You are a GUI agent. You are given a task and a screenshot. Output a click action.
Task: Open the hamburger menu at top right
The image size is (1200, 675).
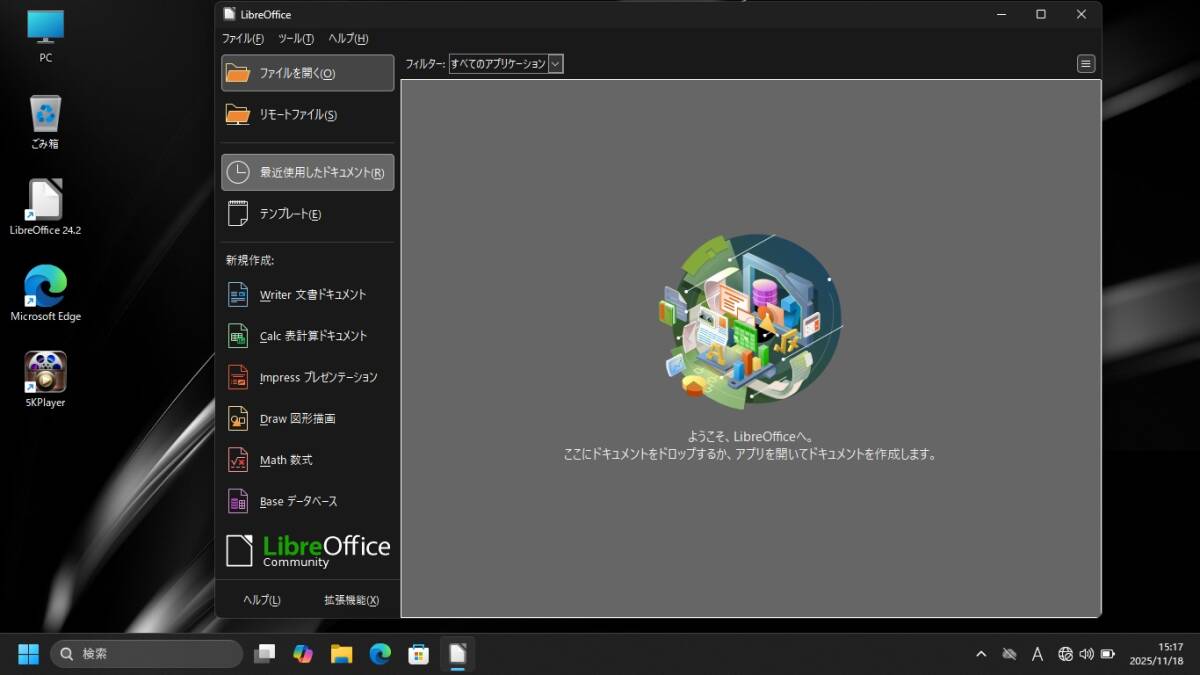pos(1086,64)
